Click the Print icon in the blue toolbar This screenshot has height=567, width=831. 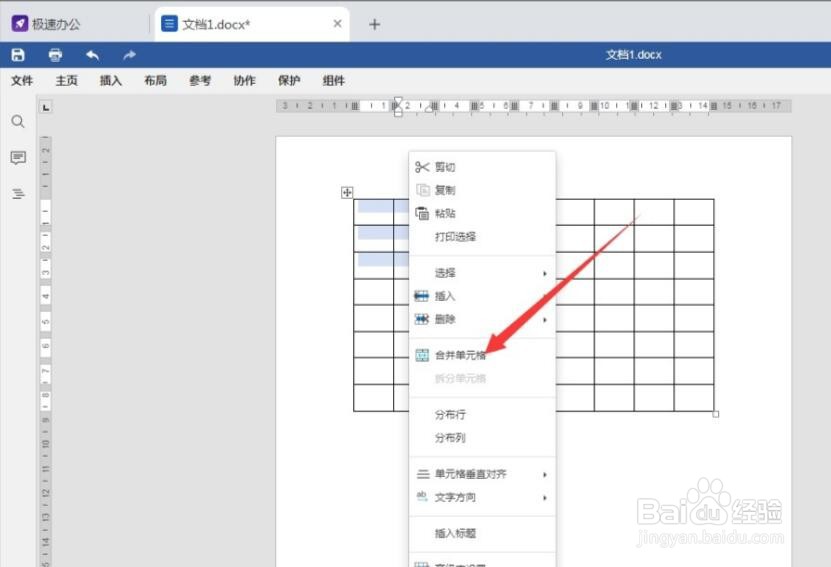click(x=55, y=55)
